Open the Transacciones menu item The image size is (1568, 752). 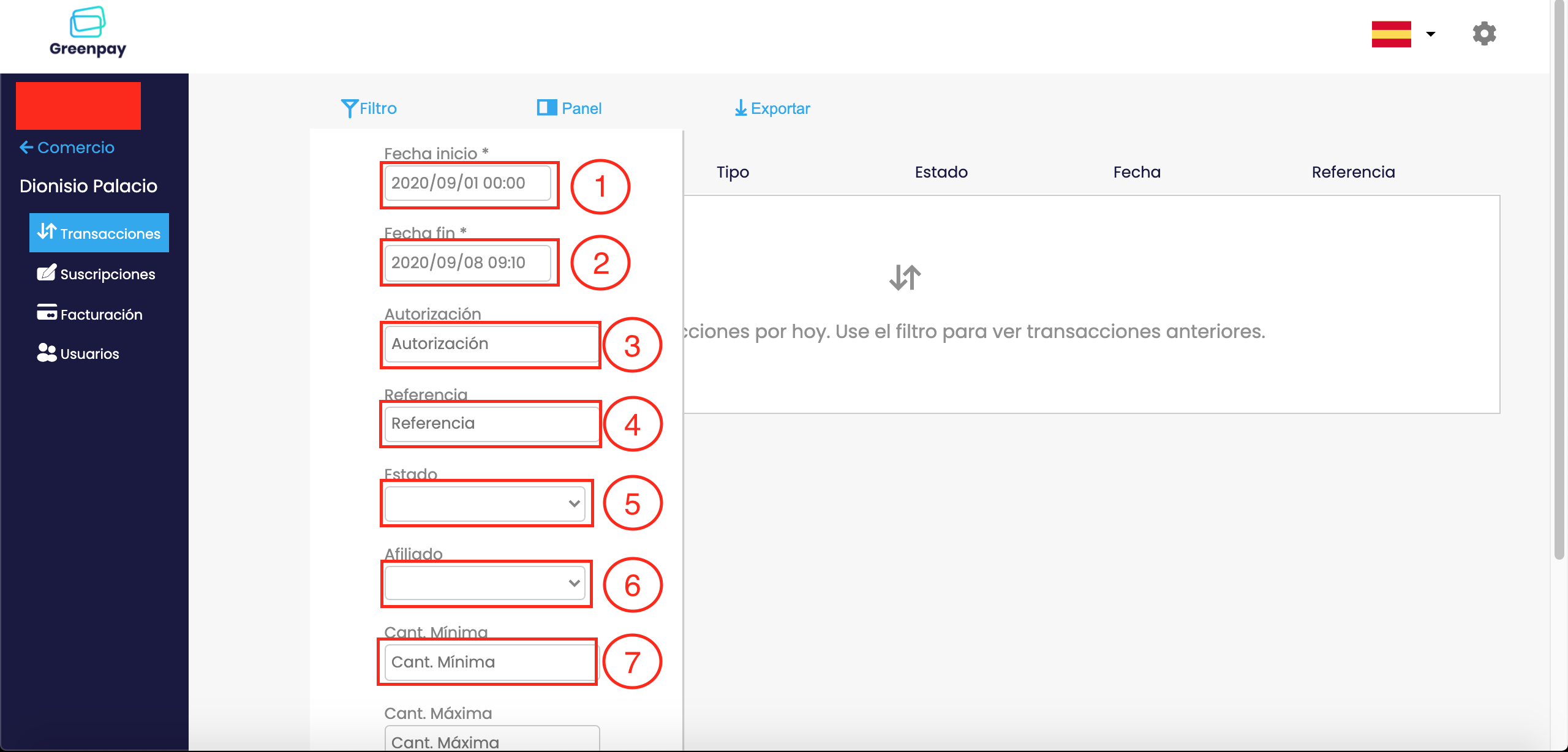(x=99, y=233)
